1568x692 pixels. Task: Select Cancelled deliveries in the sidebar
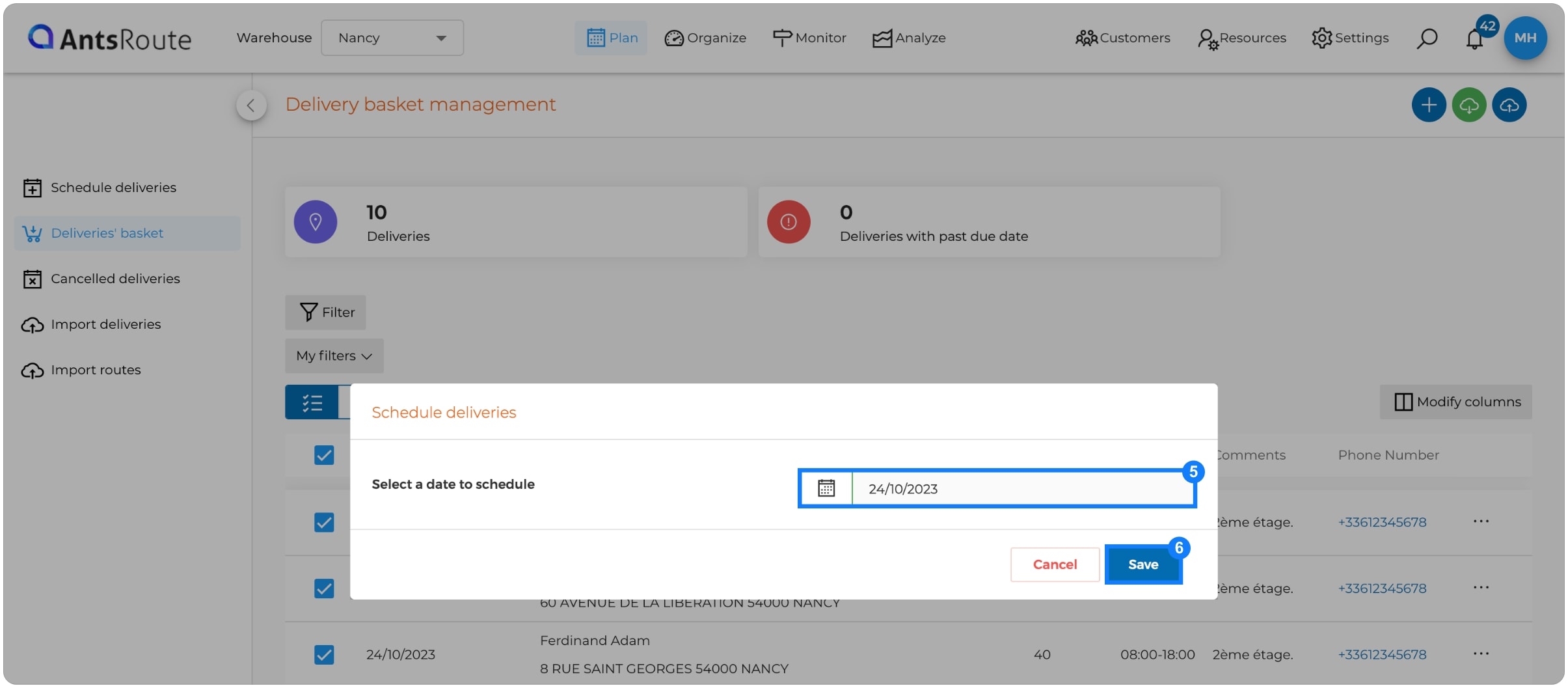pyautogui.click(x=115, y=279)
